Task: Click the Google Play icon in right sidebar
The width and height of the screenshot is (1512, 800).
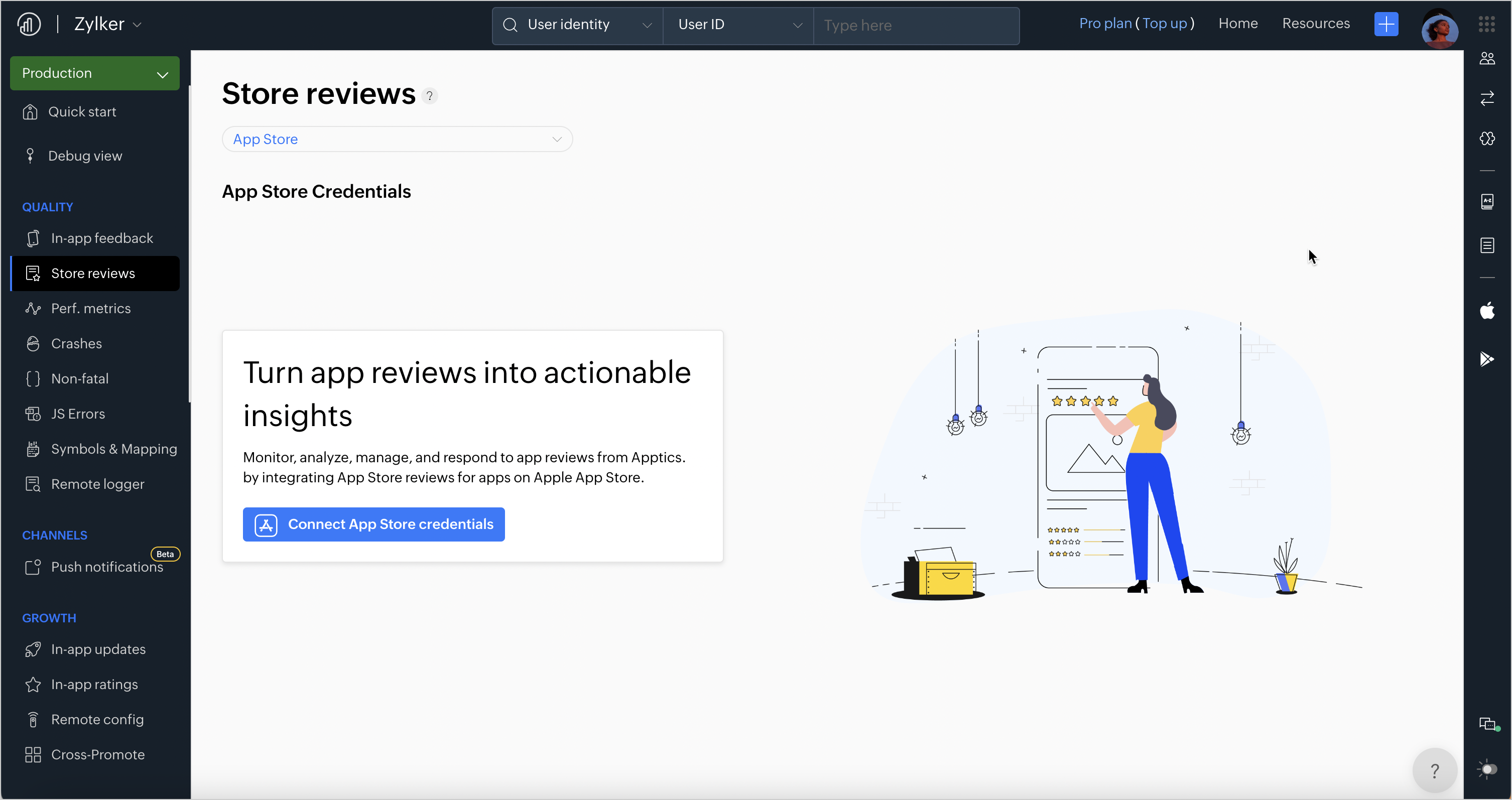Action: coord(1487,359)
